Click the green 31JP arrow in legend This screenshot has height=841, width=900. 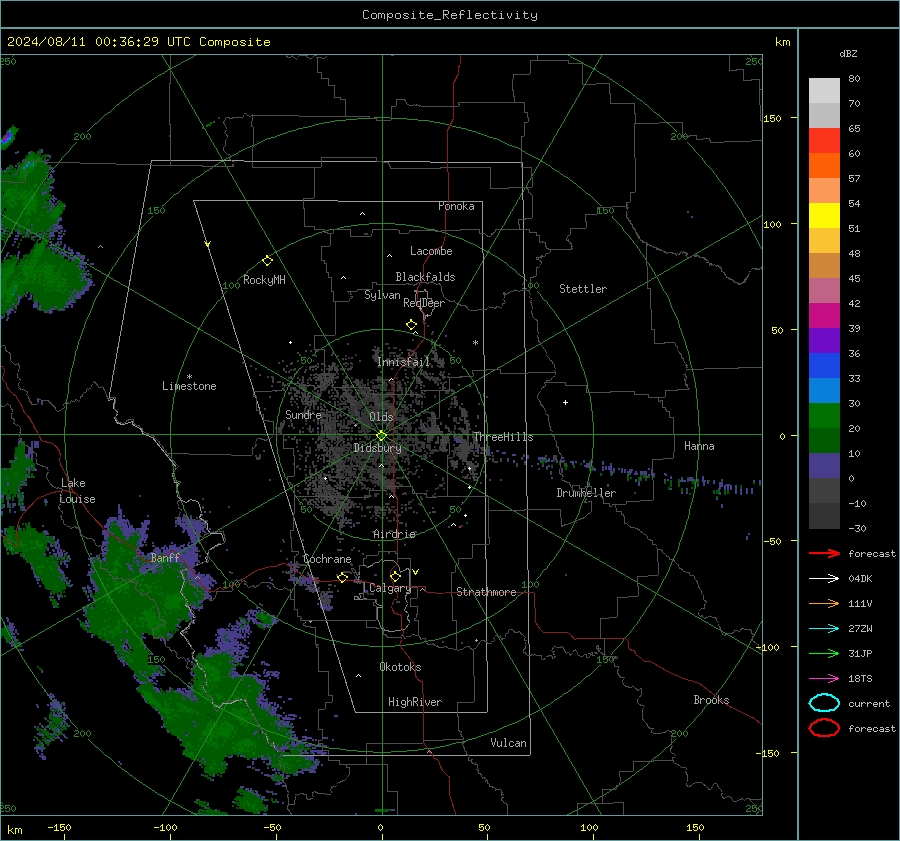click(x=824, y=653)
